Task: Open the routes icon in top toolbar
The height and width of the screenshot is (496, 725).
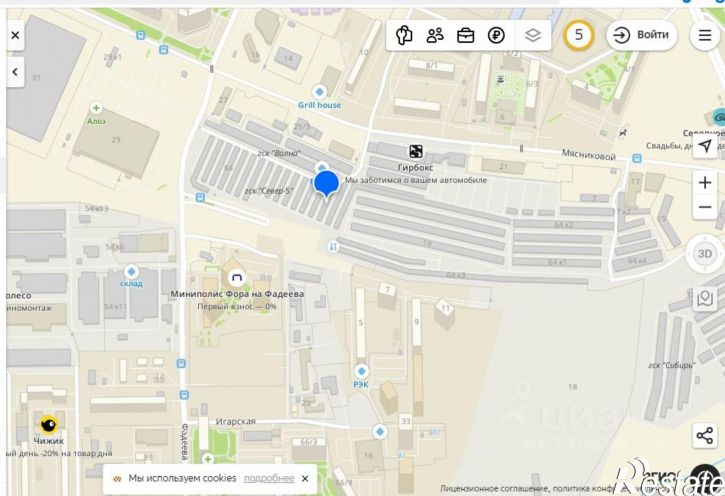Action: coord(404,35)
